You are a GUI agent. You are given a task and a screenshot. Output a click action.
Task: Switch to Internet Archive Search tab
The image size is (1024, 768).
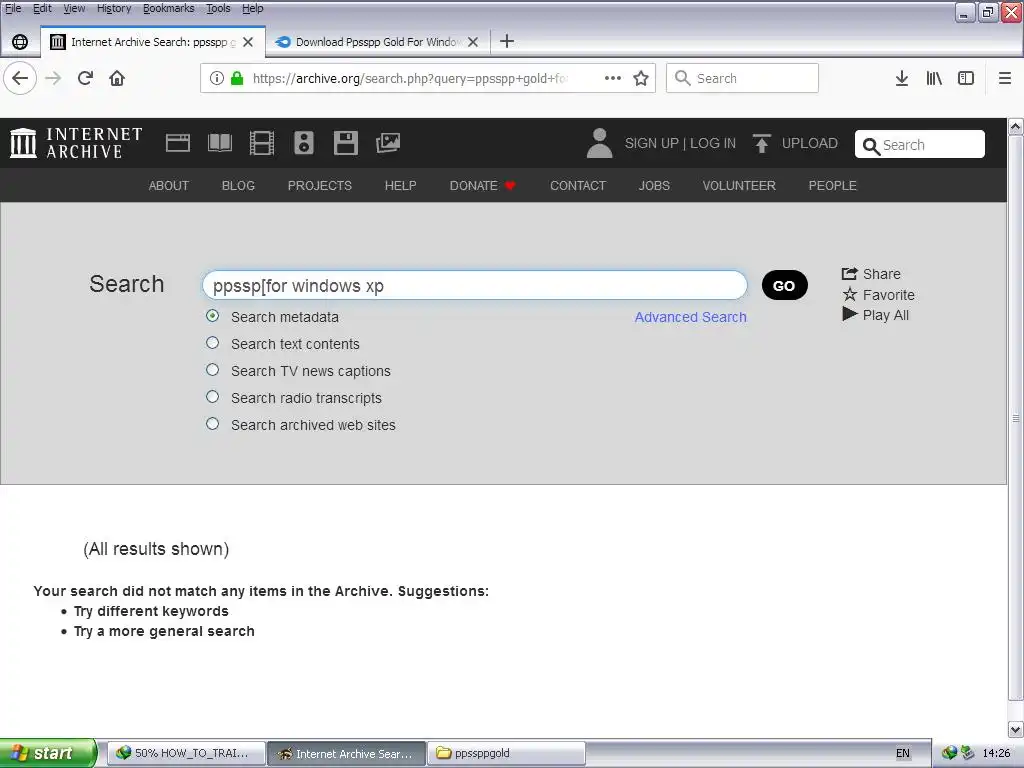153,42
